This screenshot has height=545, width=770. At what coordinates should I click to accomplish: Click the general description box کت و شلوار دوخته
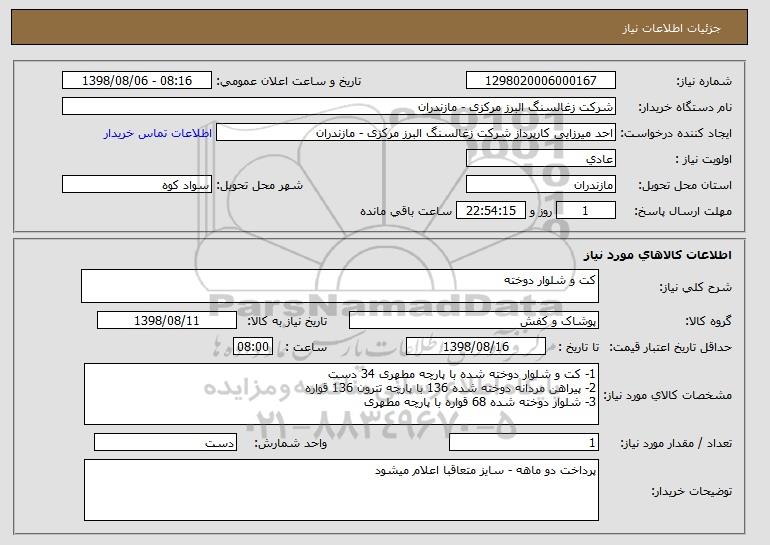pyautogui.click(x=340, y=286)
